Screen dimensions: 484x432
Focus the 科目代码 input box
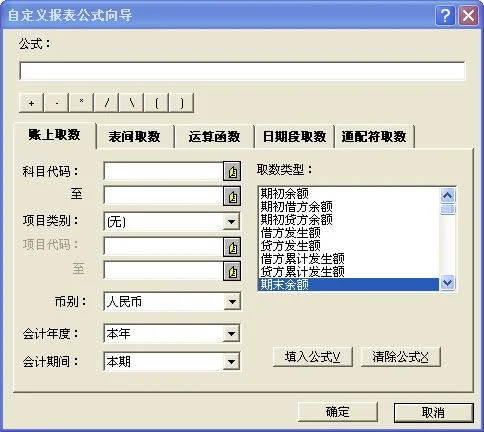(x=163, y=172)
